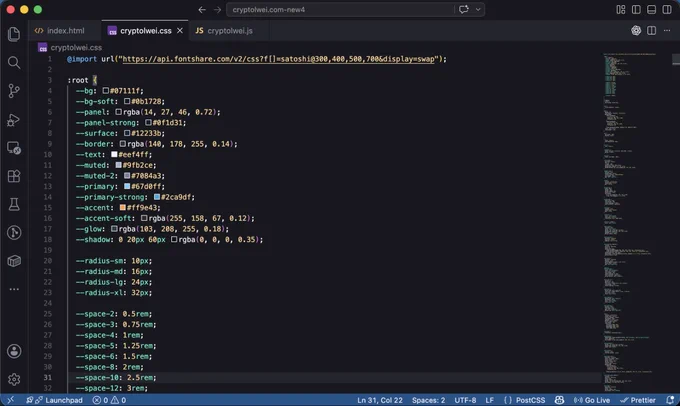Open the package box view icon

click(x=14, y=261)
